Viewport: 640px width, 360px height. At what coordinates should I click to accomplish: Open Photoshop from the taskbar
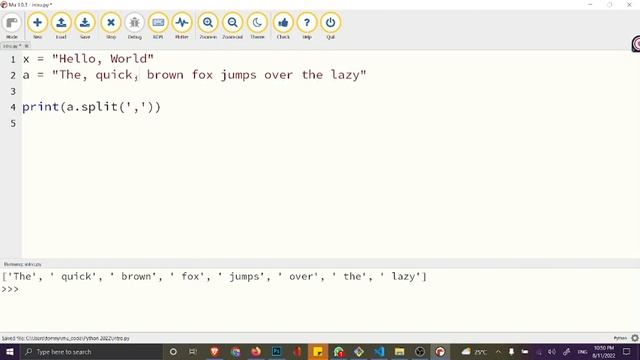(276, 352)
